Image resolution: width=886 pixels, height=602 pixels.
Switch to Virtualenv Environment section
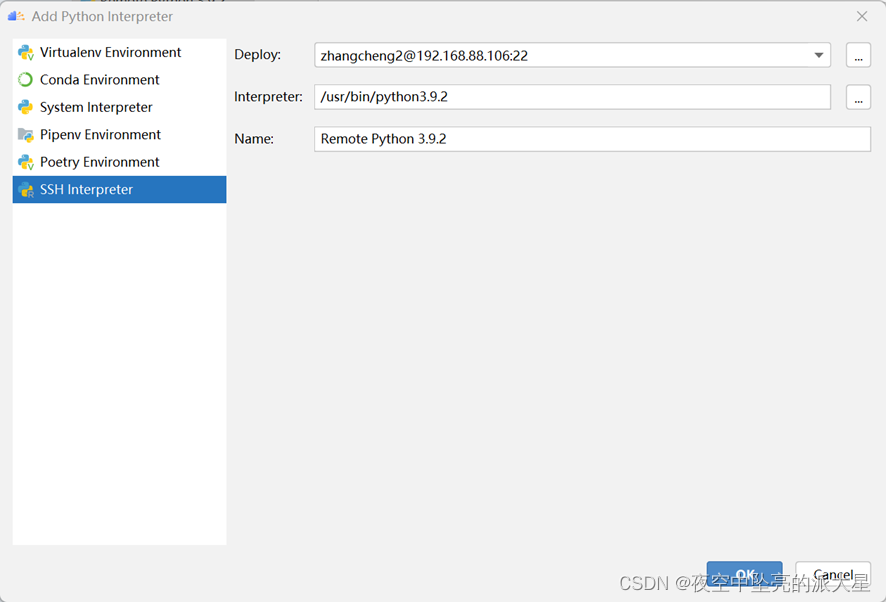(108, 52)
